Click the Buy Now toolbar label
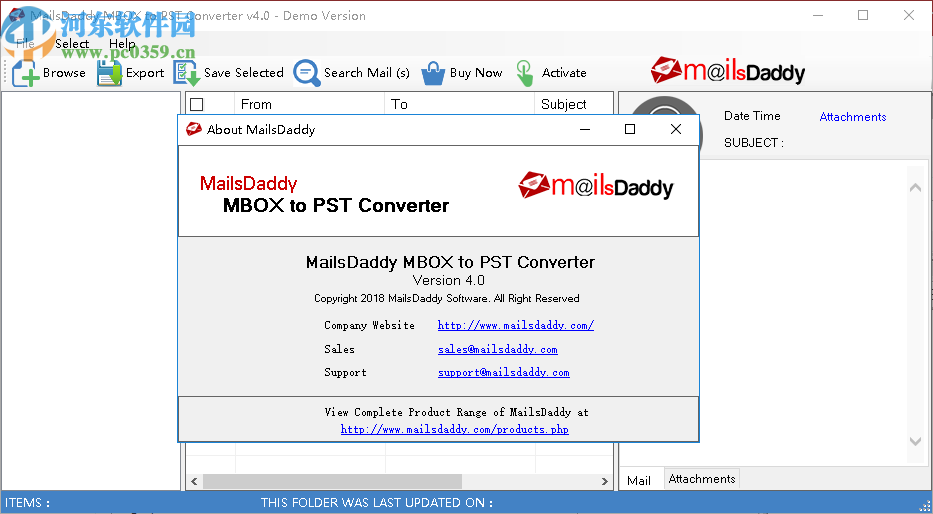 click(x=476, y=73)
